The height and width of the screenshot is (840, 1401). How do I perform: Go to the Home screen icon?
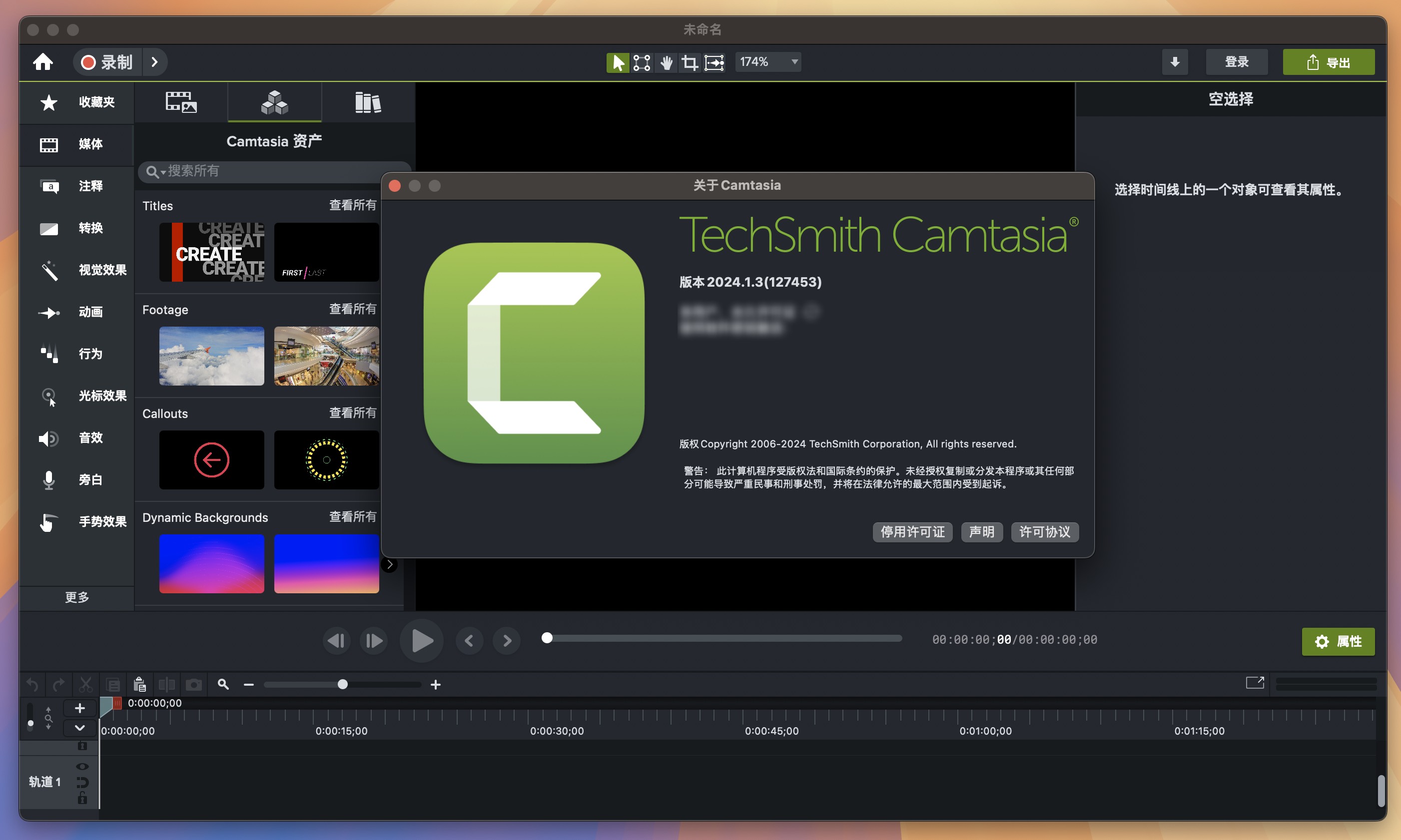(43, 62)
